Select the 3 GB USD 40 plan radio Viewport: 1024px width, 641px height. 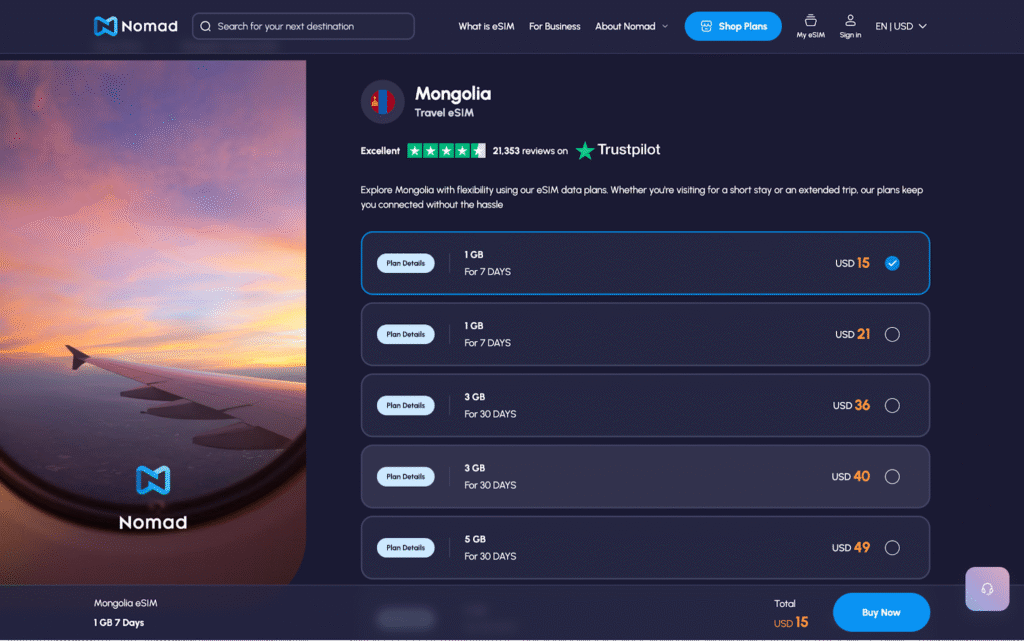point(892,477)
